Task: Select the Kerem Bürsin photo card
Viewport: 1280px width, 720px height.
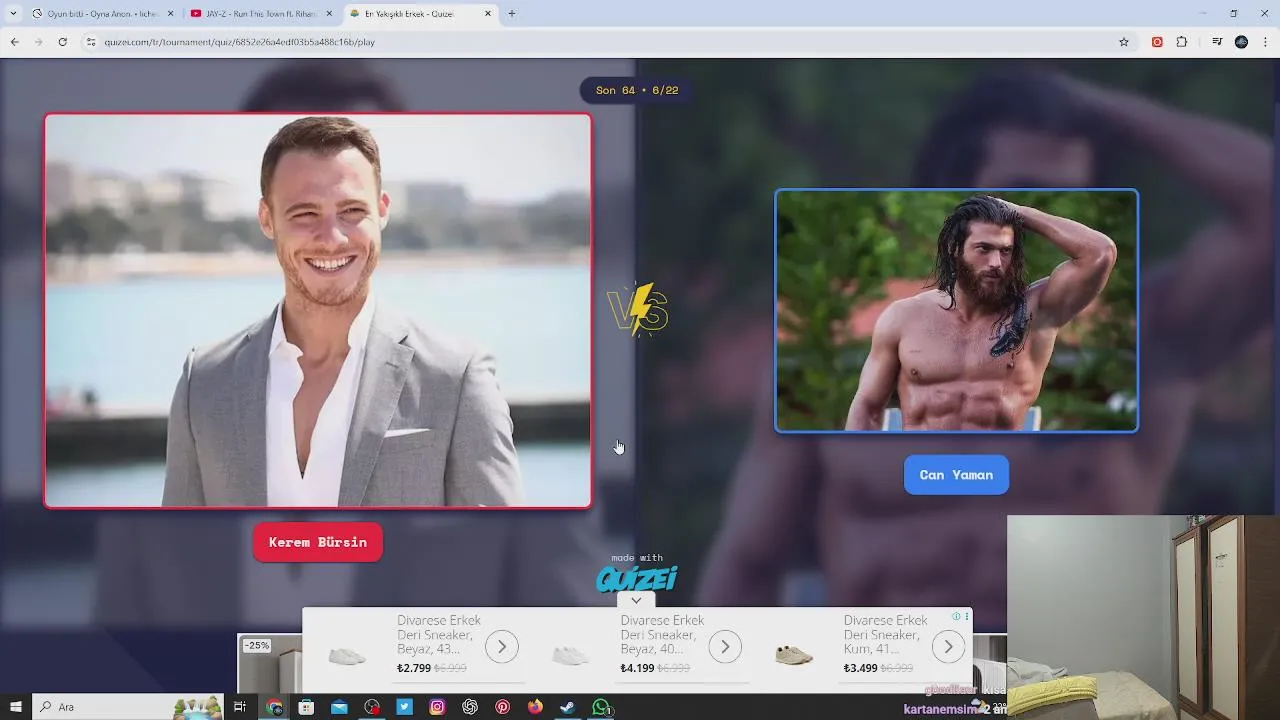Action: click(x=318, y=310)
